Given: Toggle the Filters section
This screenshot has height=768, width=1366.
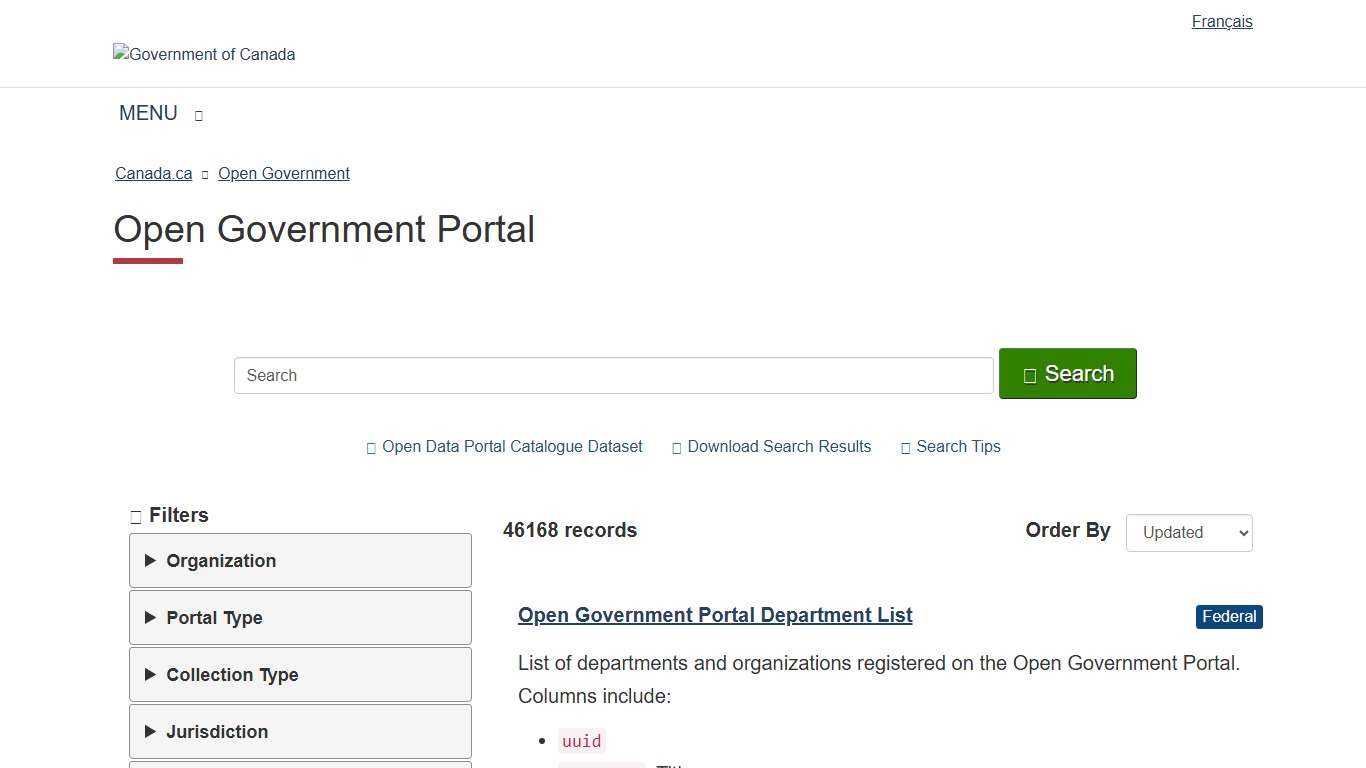Looking at the screenshot, I should click(x=170, y=516).
